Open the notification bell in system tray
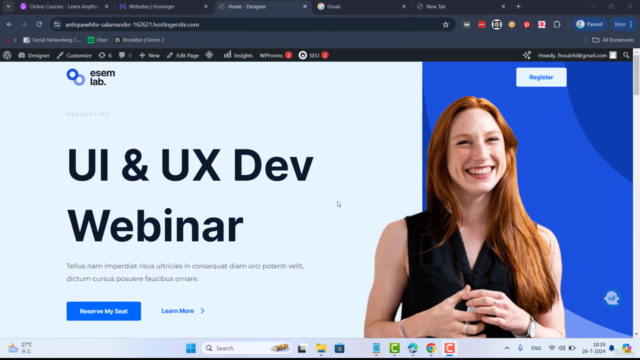This screenshot has width=640, height=360. tap(611, 348)
